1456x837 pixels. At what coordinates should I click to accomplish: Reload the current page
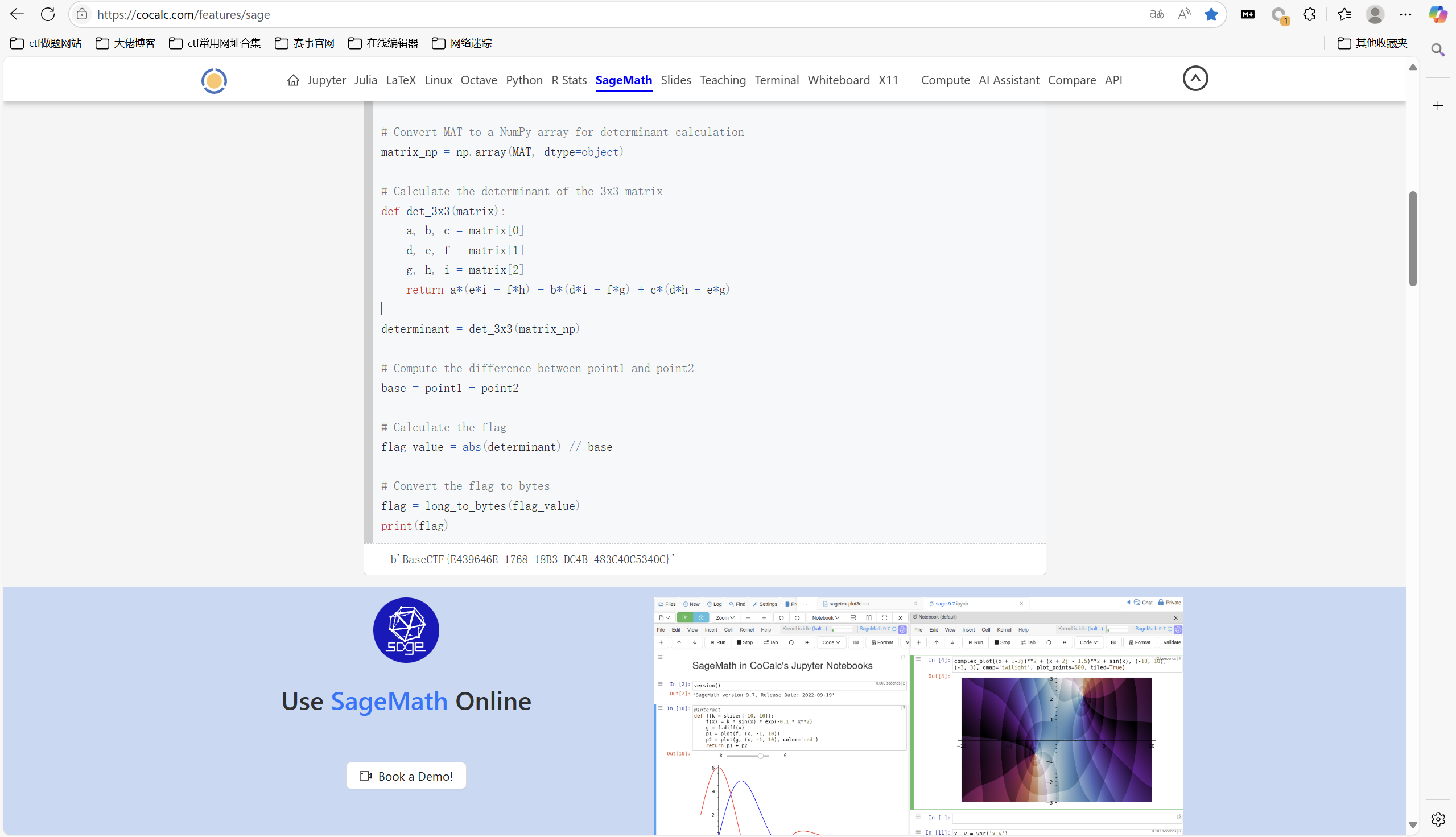coord(48,14)
